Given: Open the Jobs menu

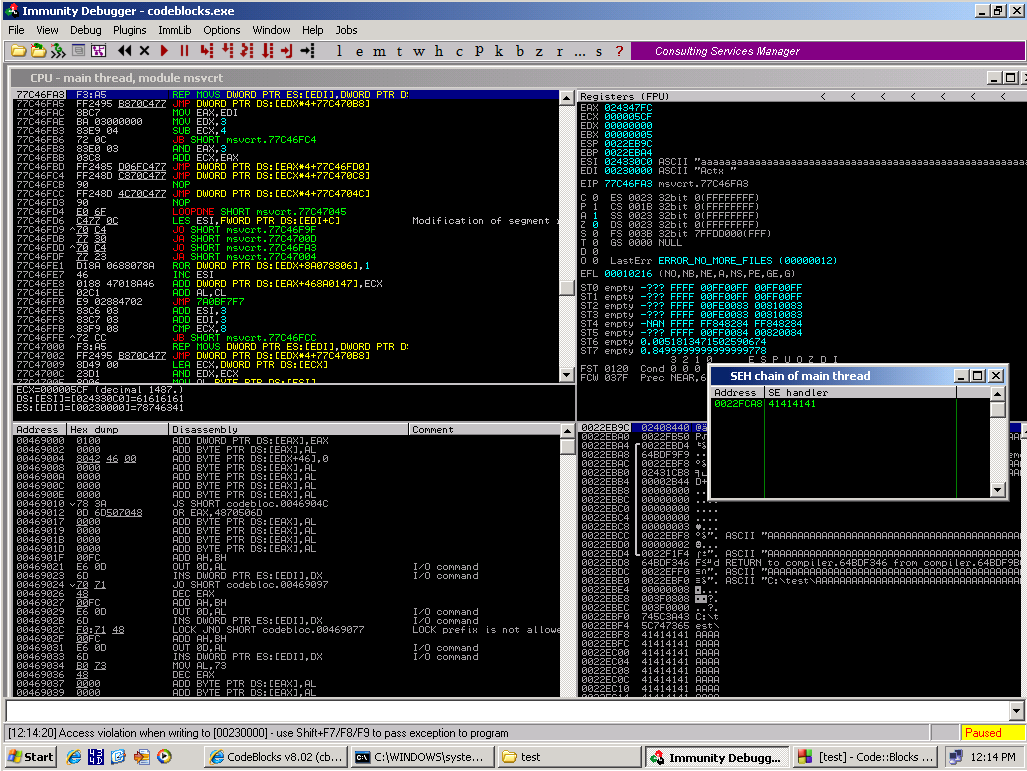Looking at the screenshot, I should pyautogui.click(x=346, y=30).
